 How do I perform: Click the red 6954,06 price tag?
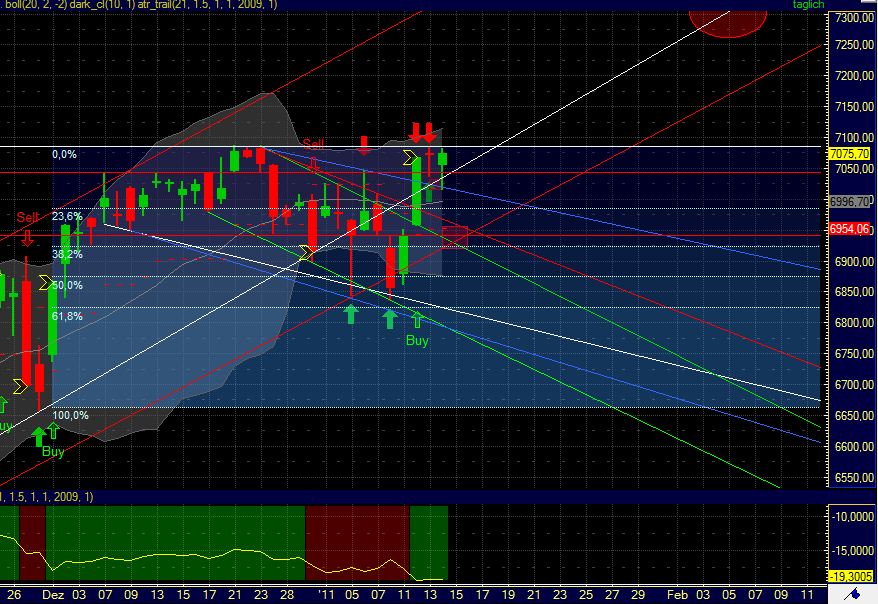coord(849,228)
